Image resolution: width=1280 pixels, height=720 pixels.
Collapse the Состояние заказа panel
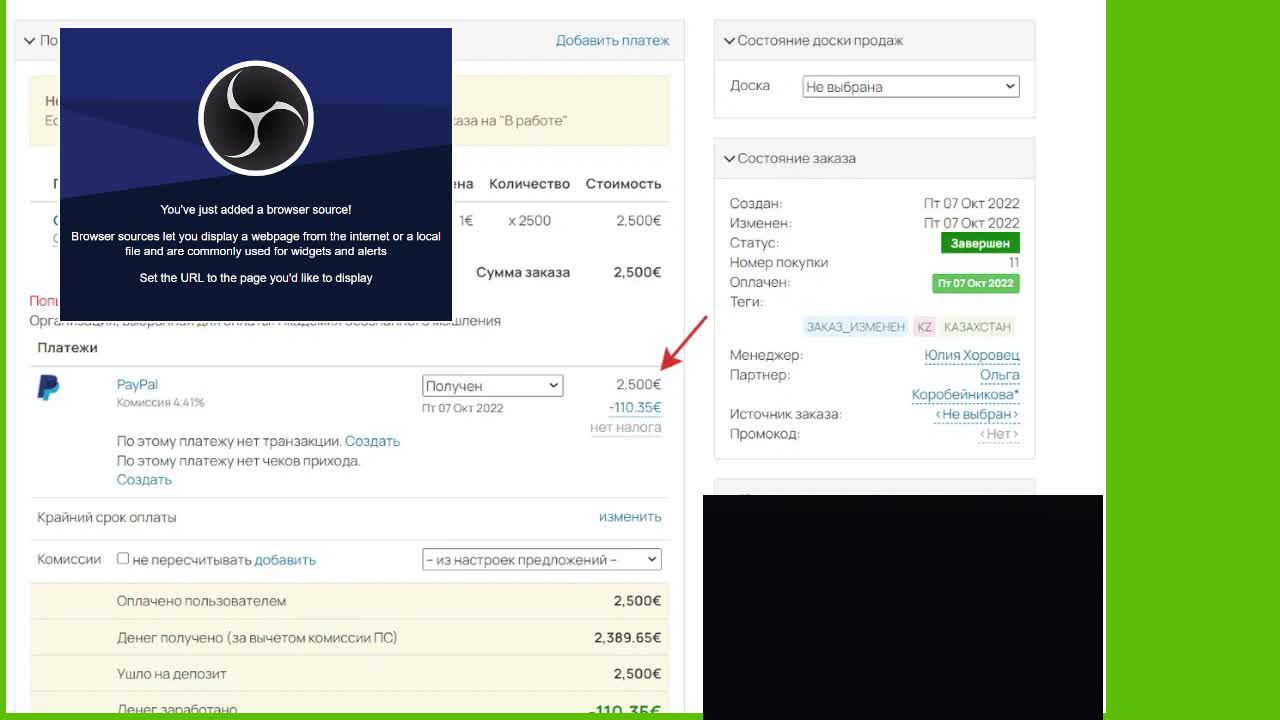point(729,158)
